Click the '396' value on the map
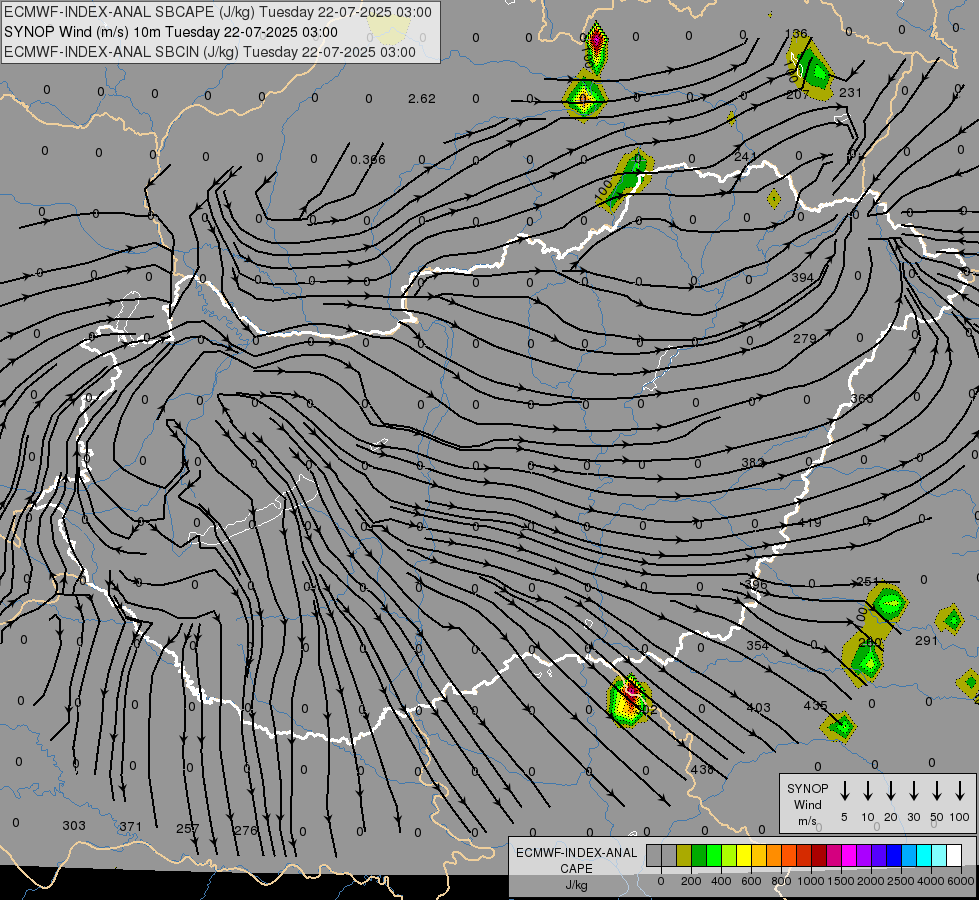 click(x=756, y=585)
